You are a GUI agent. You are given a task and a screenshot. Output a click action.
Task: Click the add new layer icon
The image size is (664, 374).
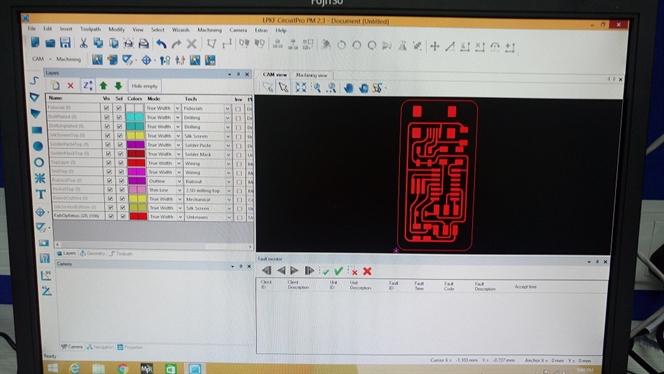(x=55, y=86)
